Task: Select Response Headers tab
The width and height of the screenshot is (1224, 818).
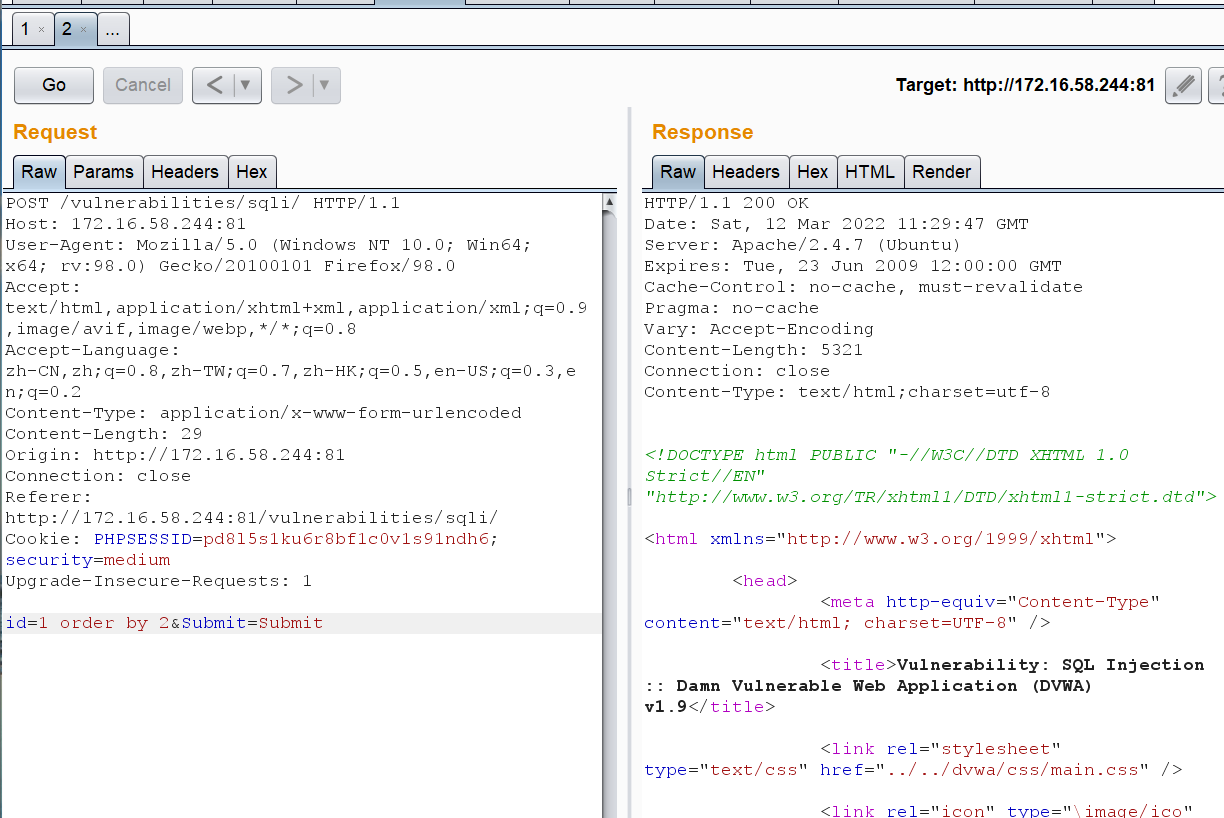Action: click(746, 172)
